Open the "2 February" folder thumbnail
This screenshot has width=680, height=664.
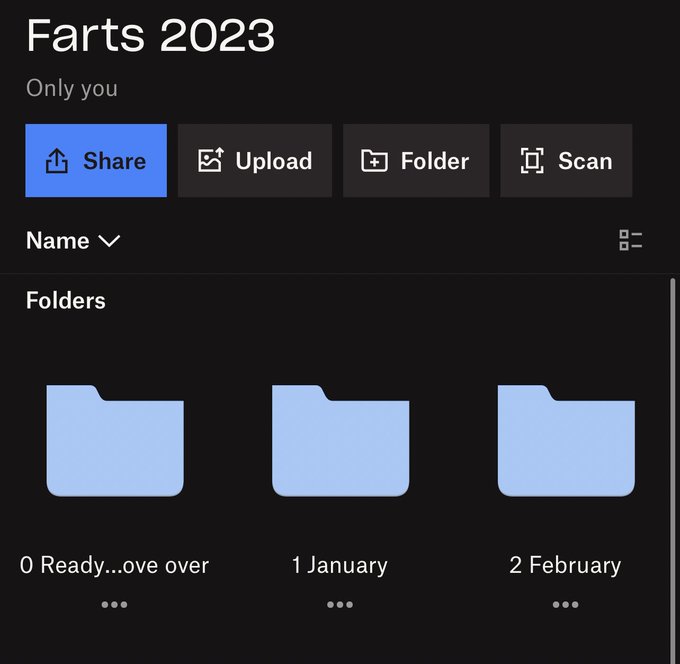pos(566,440)
